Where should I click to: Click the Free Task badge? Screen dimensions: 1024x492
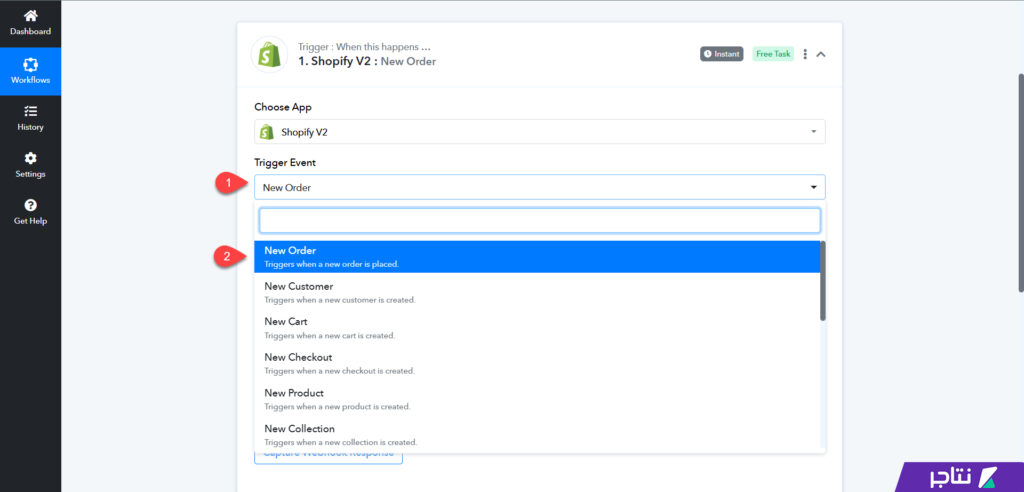[x=773, y=54]
